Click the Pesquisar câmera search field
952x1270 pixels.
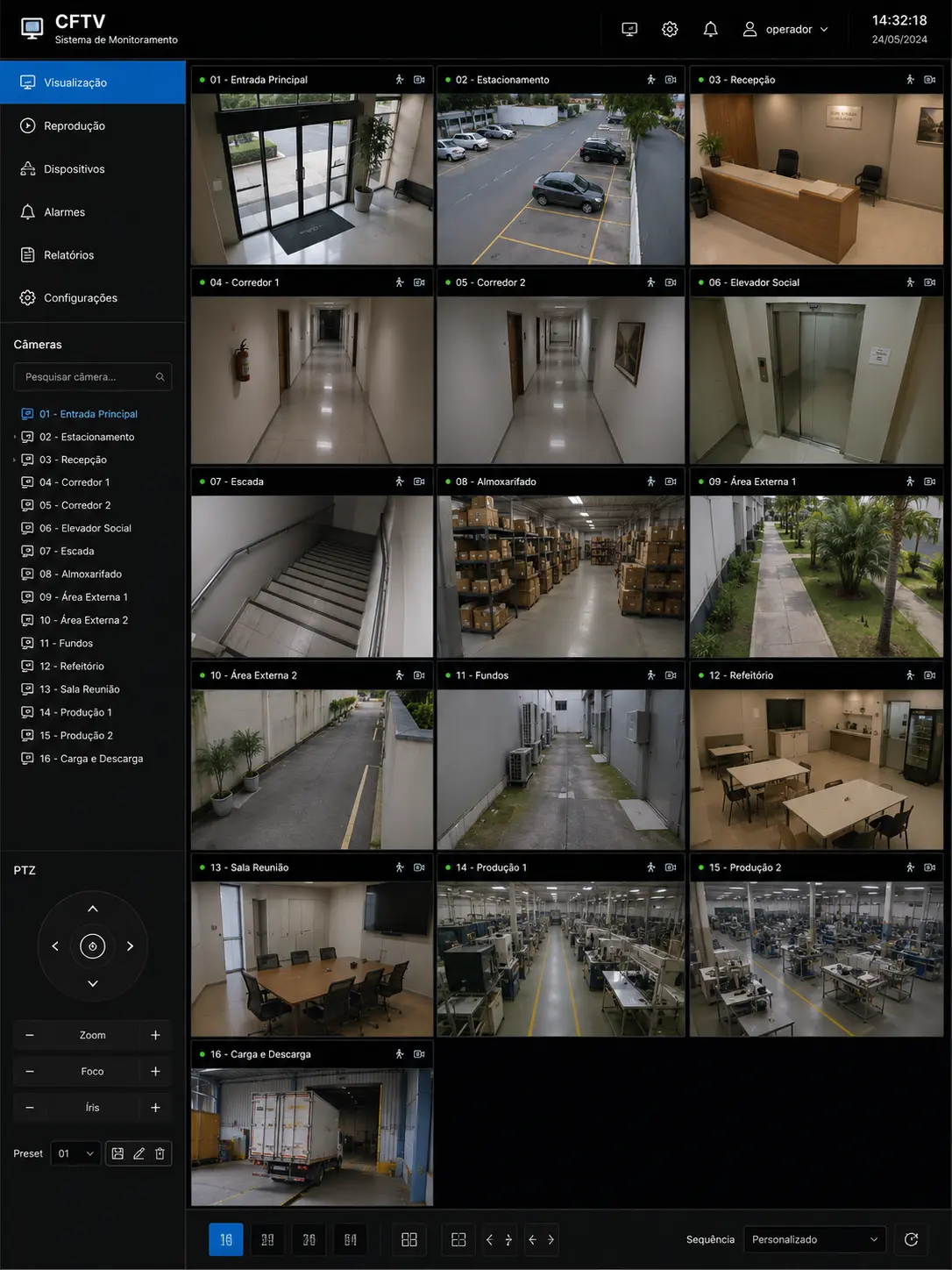pyautogui.click(x=93, y=377)
